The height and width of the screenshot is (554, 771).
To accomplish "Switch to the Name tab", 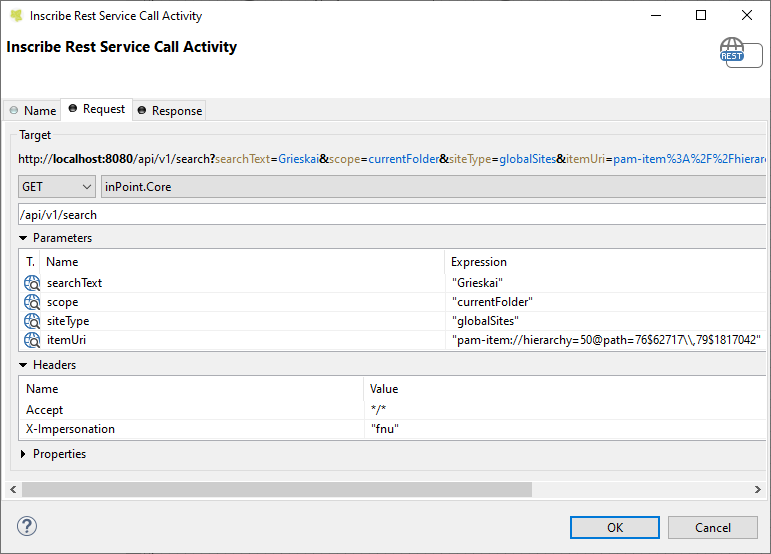I will click(33, 111).
